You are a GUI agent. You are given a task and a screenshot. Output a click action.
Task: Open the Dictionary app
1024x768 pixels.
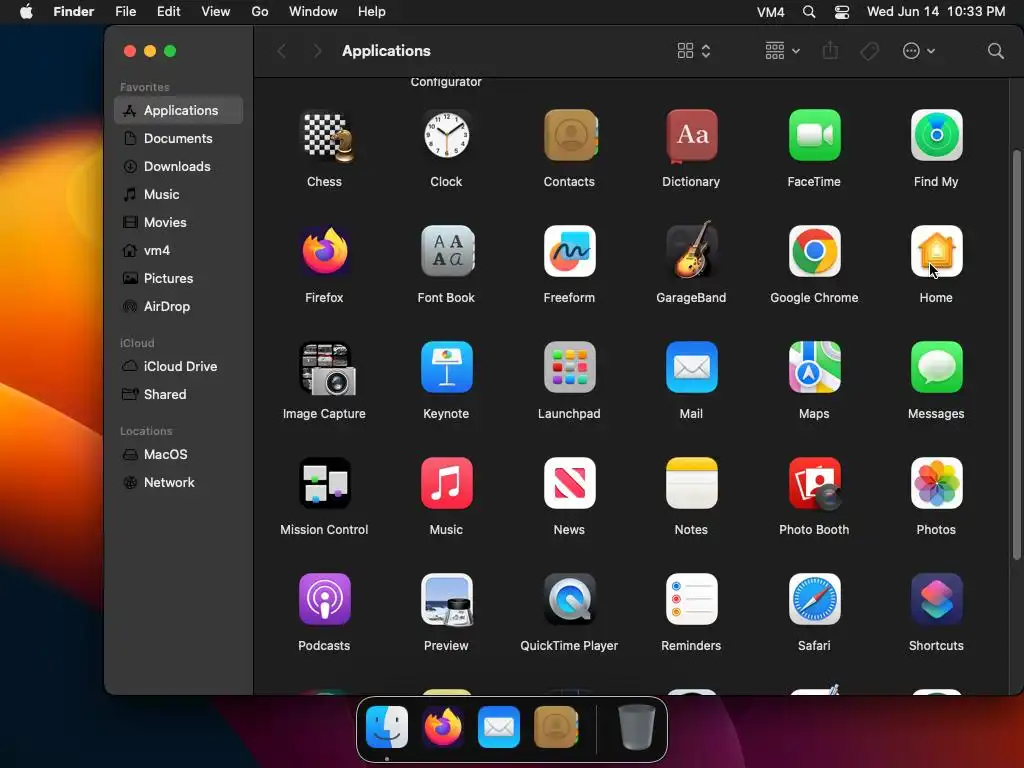click(692, 136)
